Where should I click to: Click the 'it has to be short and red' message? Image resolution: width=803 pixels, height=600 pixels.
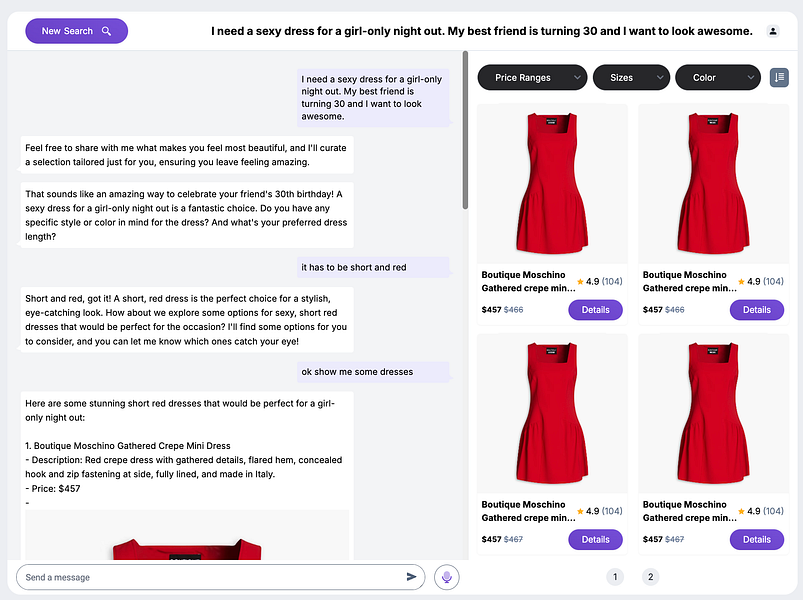tap(373, 267)
